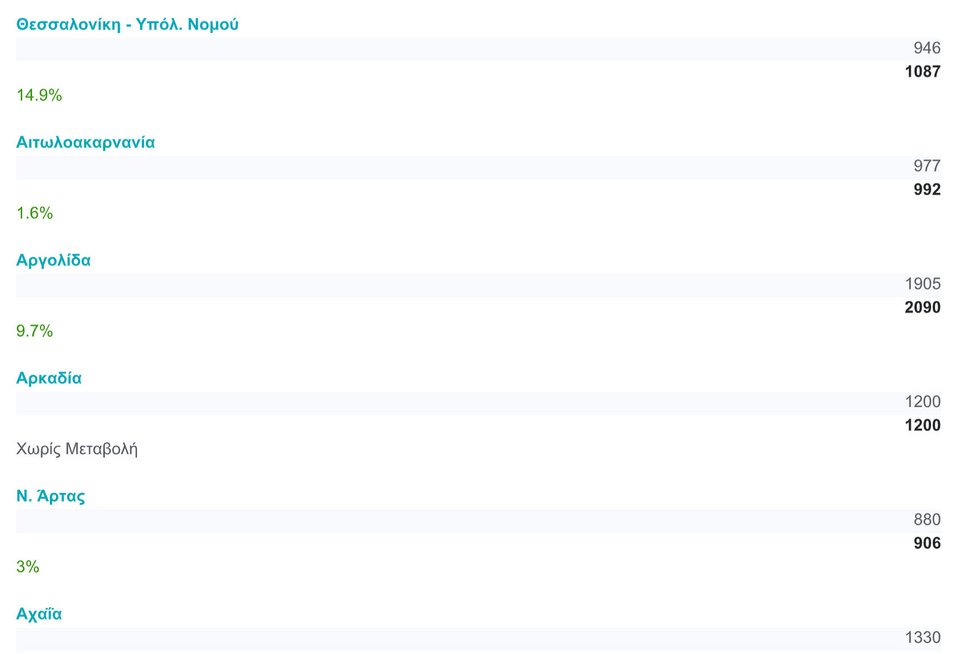This screenshot has width=960, height=654.
Task: Select the 9.7% change text
Action: 34,331
